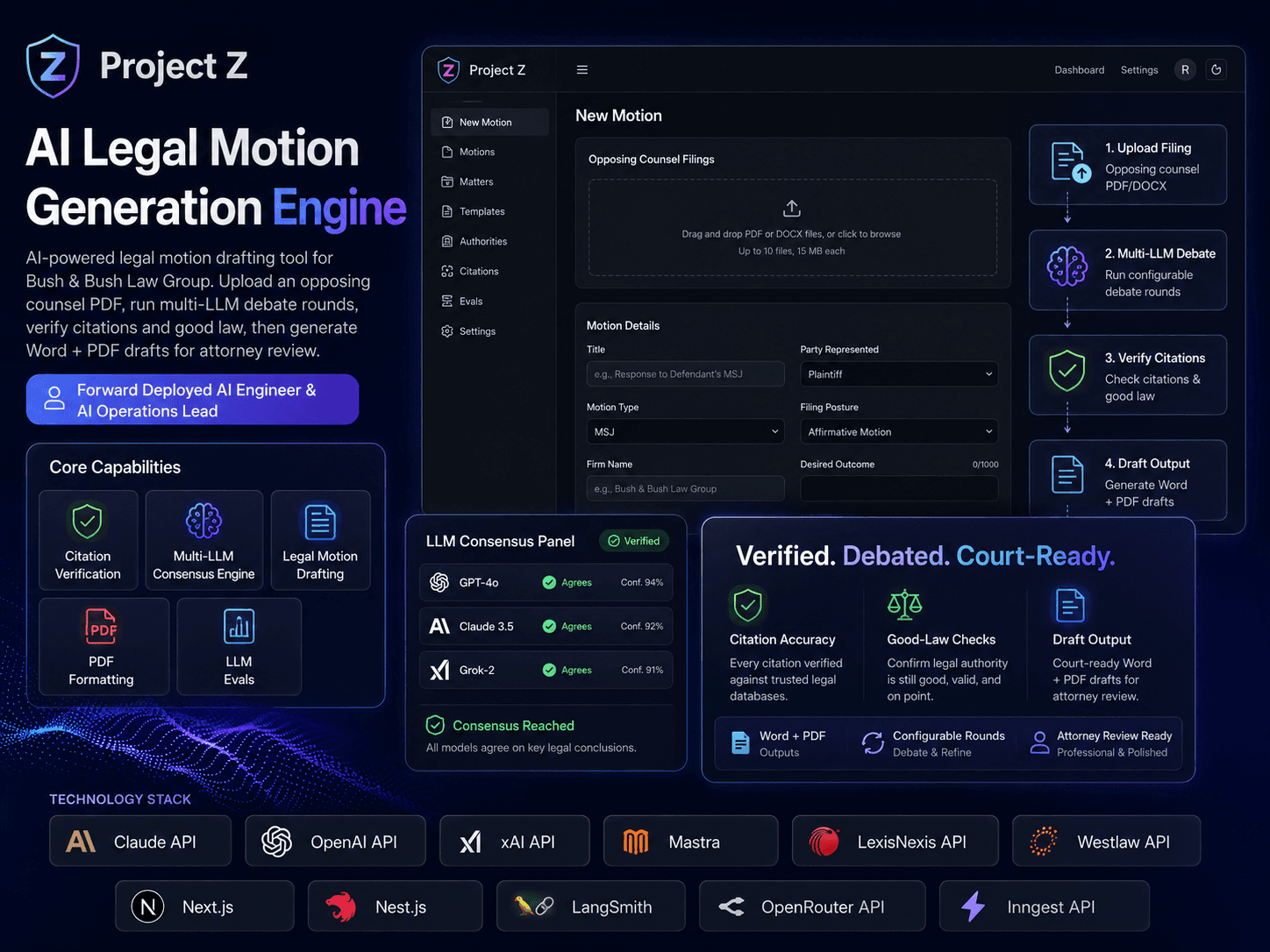The width and height of the screenshot is (1270, 952).
Task: Click the Draft Output document icon
Action: [1067, 475]
